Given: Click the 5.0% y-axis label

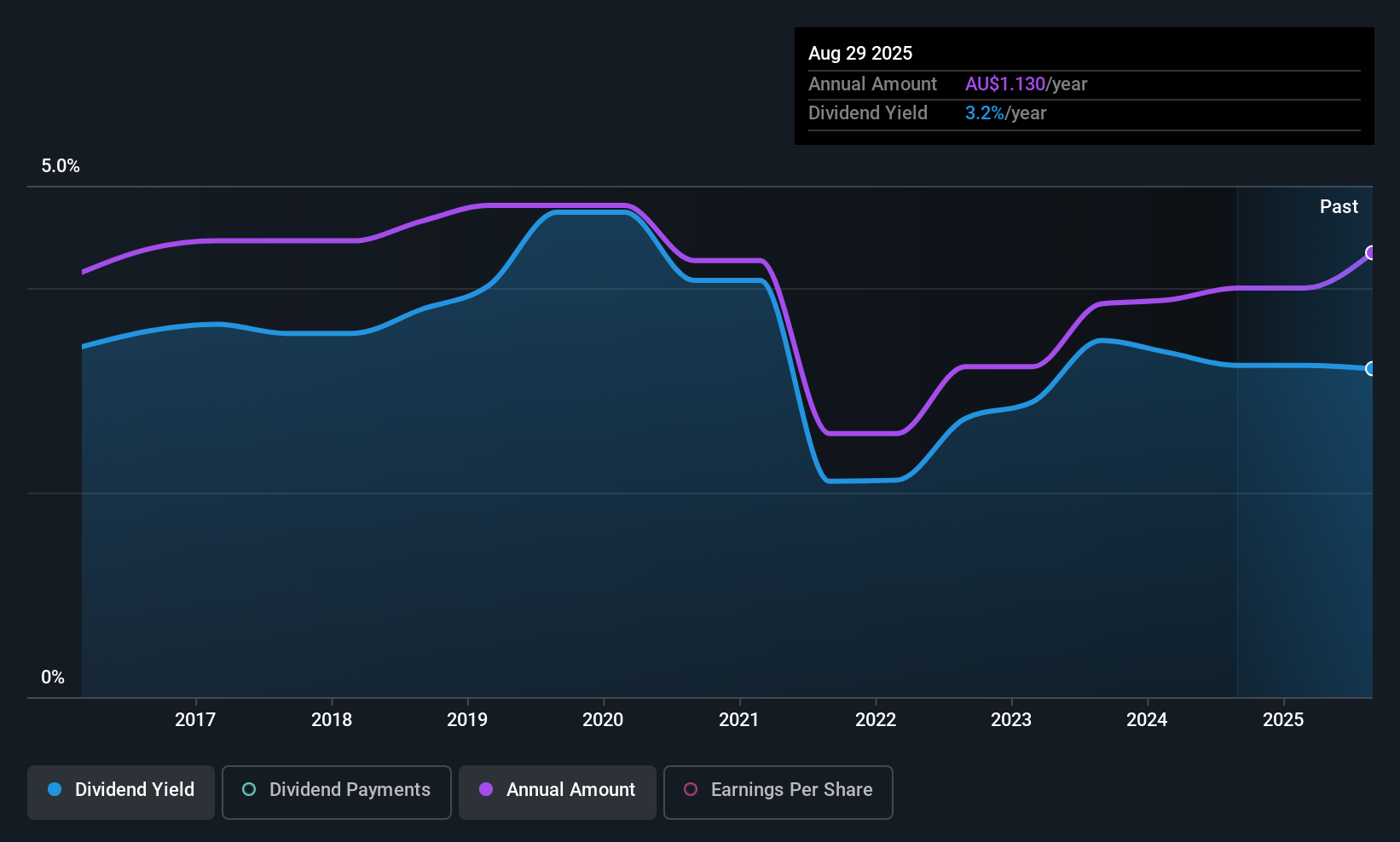Looking at the screenshot, I should coord(61,166).
